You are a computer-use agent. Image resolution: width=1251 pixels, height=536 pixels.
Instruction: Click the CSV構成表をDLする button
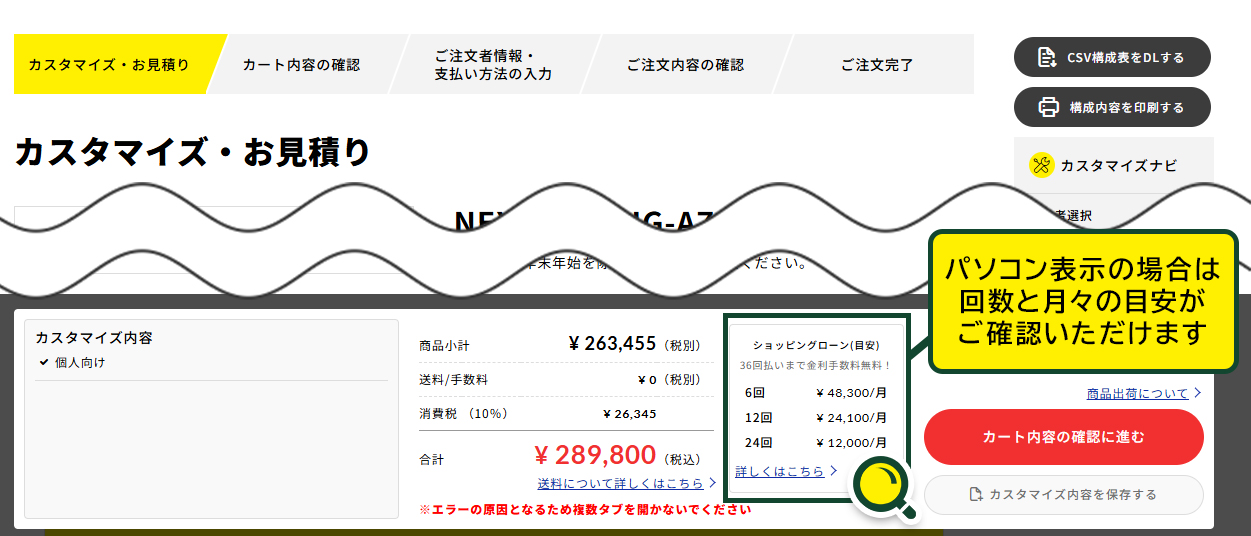click(1112, 57)
